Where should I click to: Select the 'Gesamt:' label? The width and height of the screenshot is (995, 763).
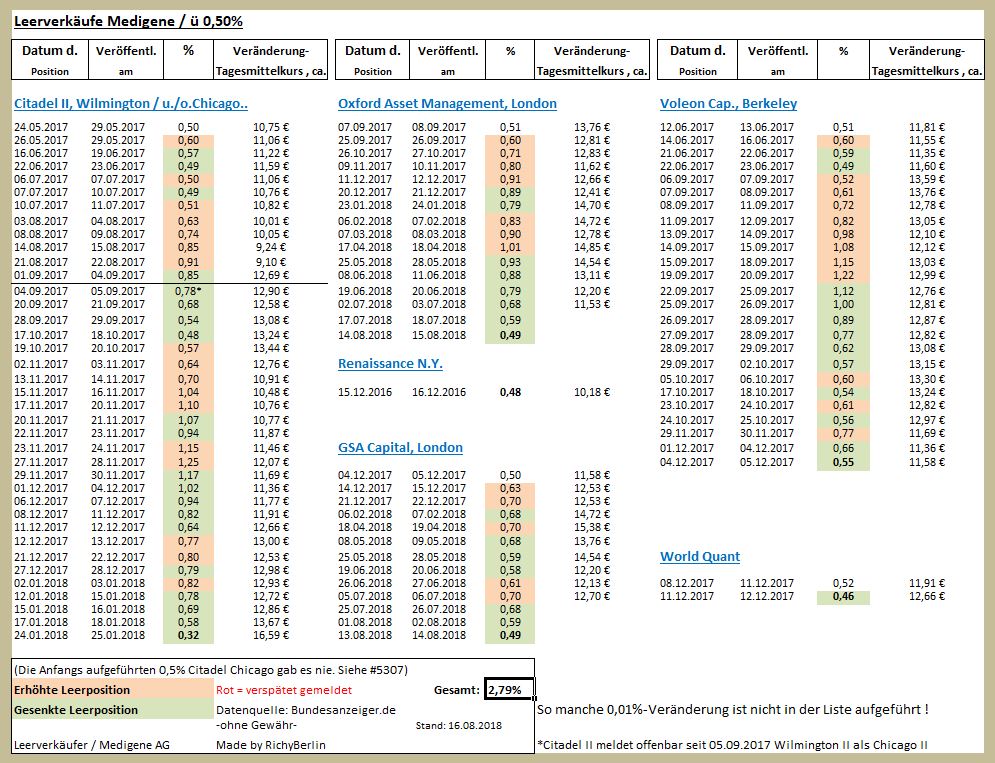[x=457, y=690]
